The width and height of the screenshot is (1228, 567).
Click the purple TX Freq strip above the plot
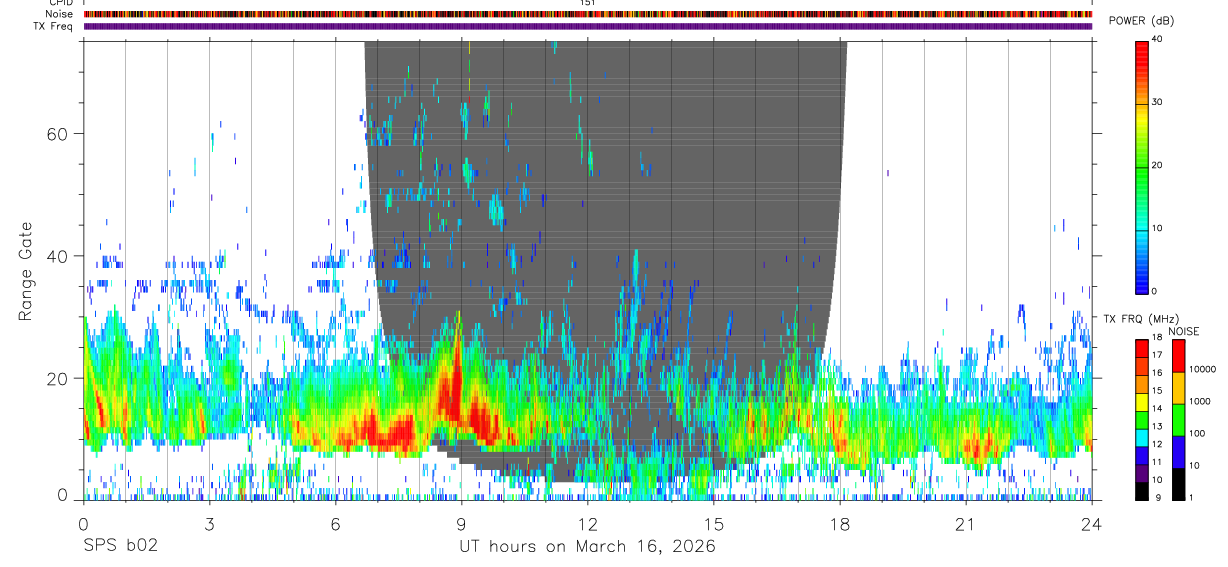click(588, 26)
